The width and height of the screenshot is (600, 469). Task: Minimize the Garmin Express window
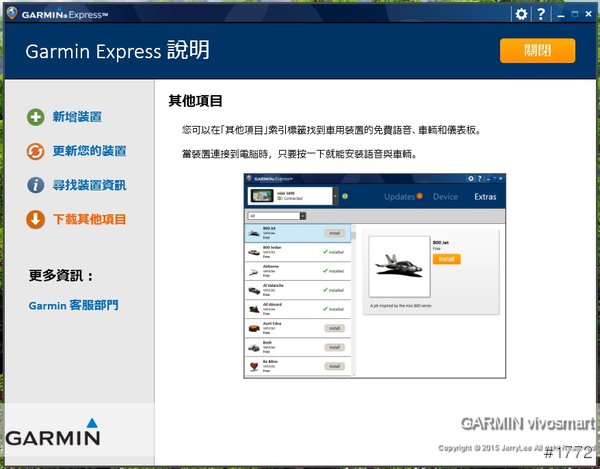(x=561, y=15)
